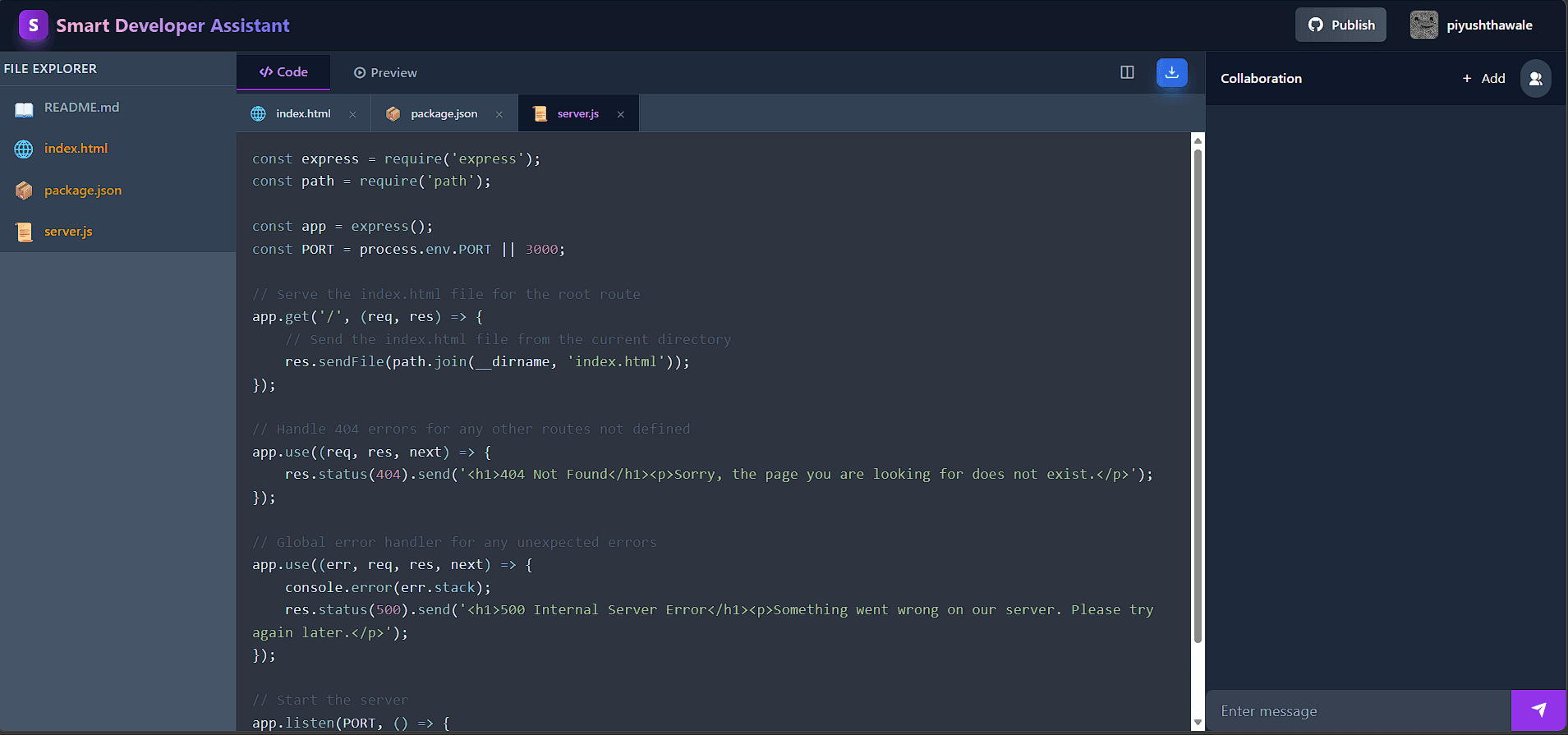Toggle split view layout icon
This screenshot has height=735, width=1568.
1127,72
